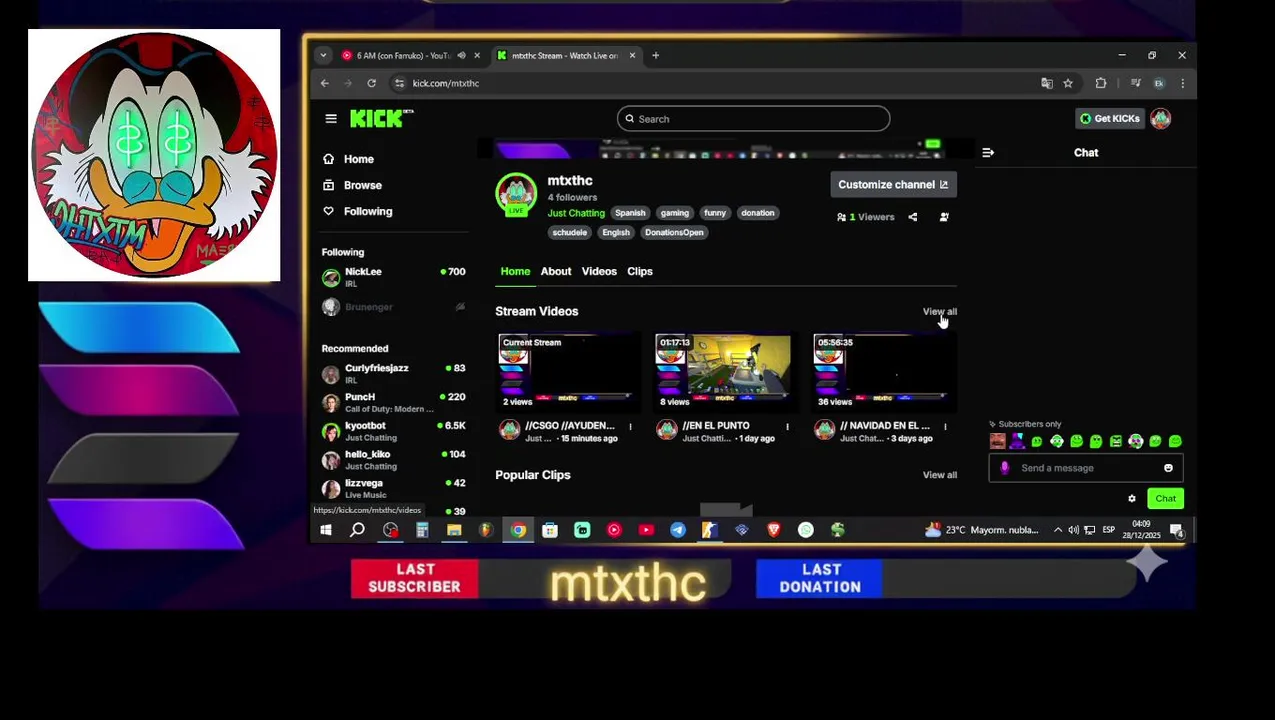
Task: Open Calculator from the taskbar
Action: [x=422, y=531]
